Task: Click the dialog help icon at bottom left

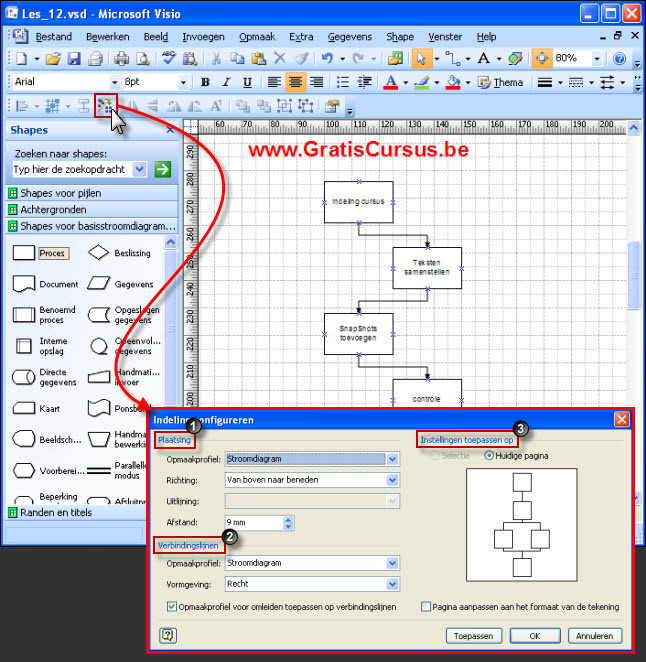Action: coord(168,635)
